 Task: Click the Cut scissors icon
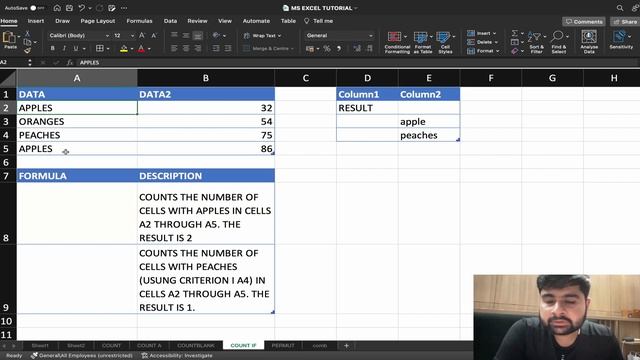27,33
